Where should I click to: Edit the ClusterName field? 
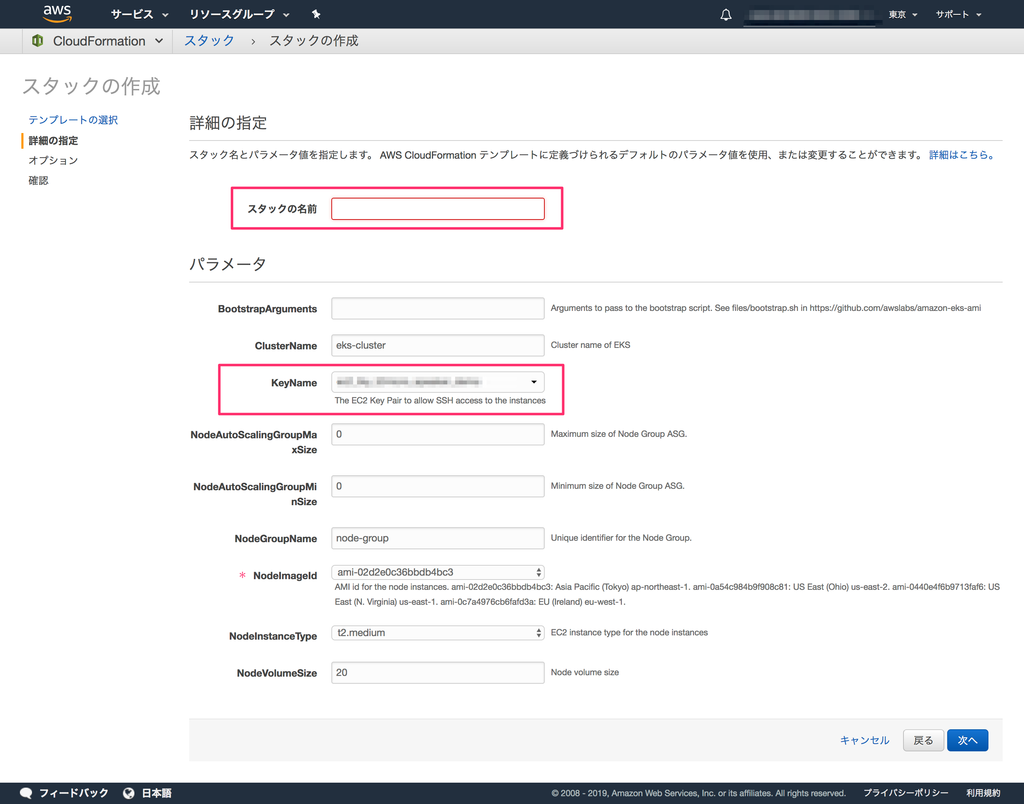438,346
